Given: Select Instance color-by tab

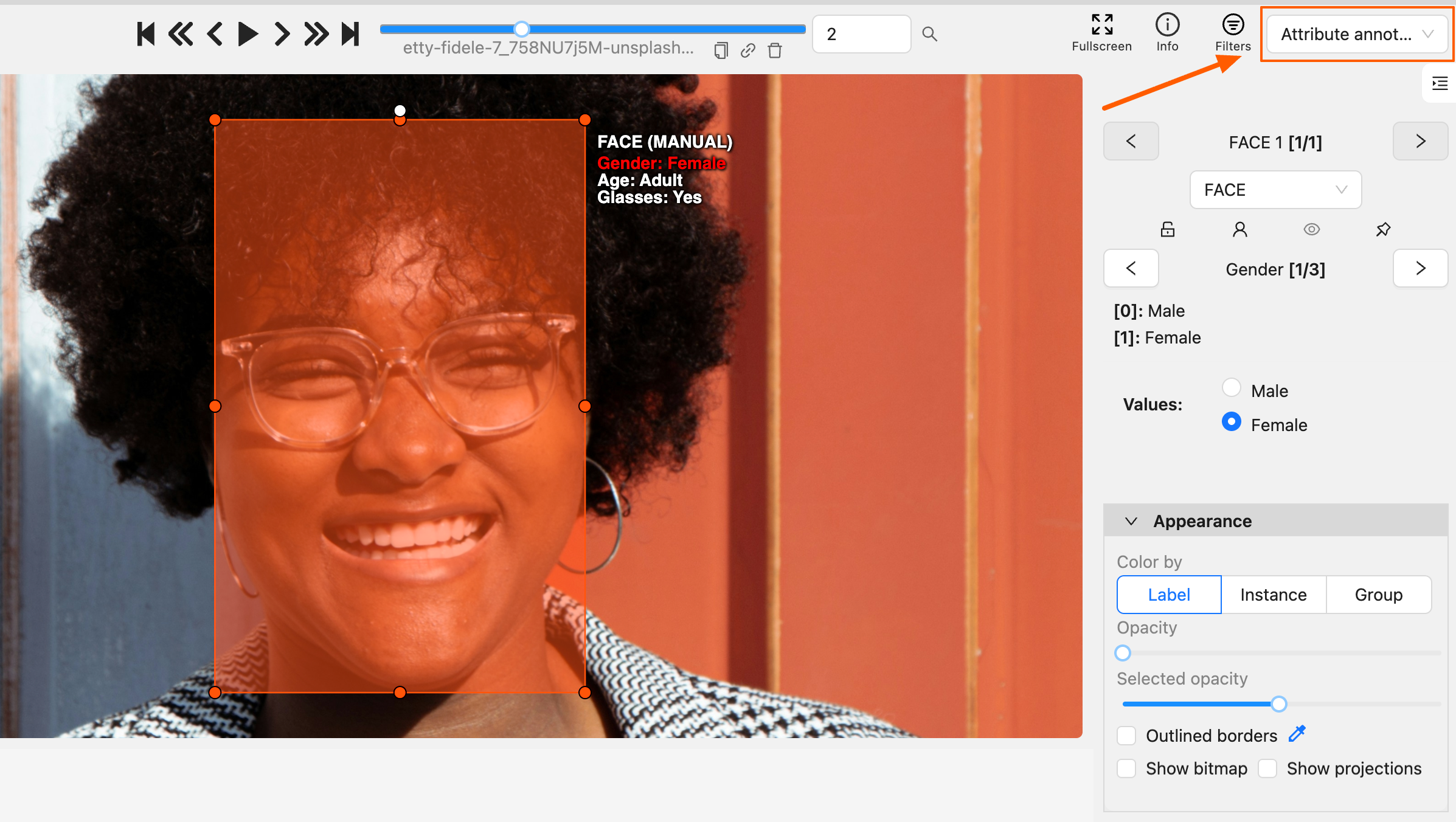Looking at the screenshot, I should pos(1273,595).
